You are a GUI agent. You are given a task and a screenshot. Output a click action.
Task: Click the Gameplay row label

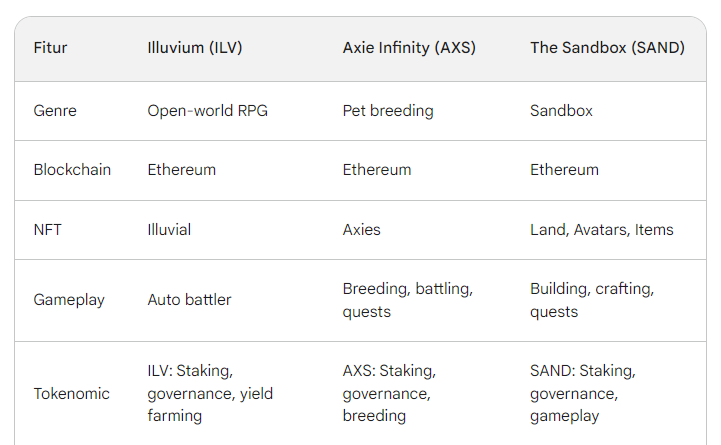(x=69, y=300)
